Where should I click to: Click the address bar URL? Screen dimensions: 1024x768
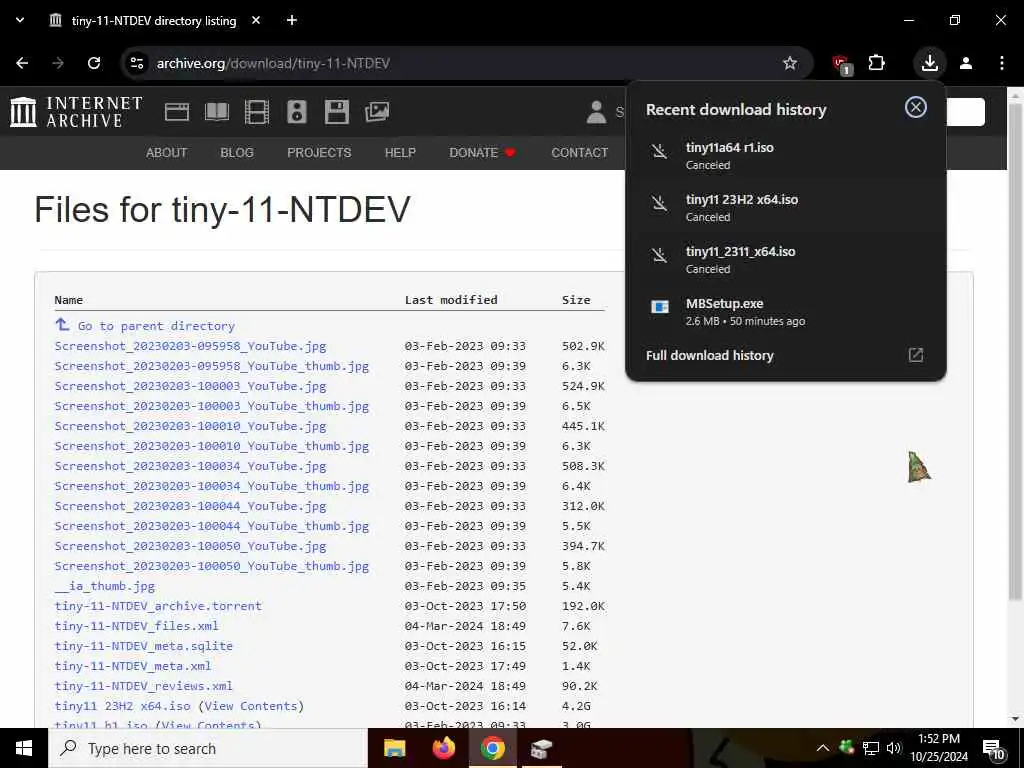click(x=273, y=63)
